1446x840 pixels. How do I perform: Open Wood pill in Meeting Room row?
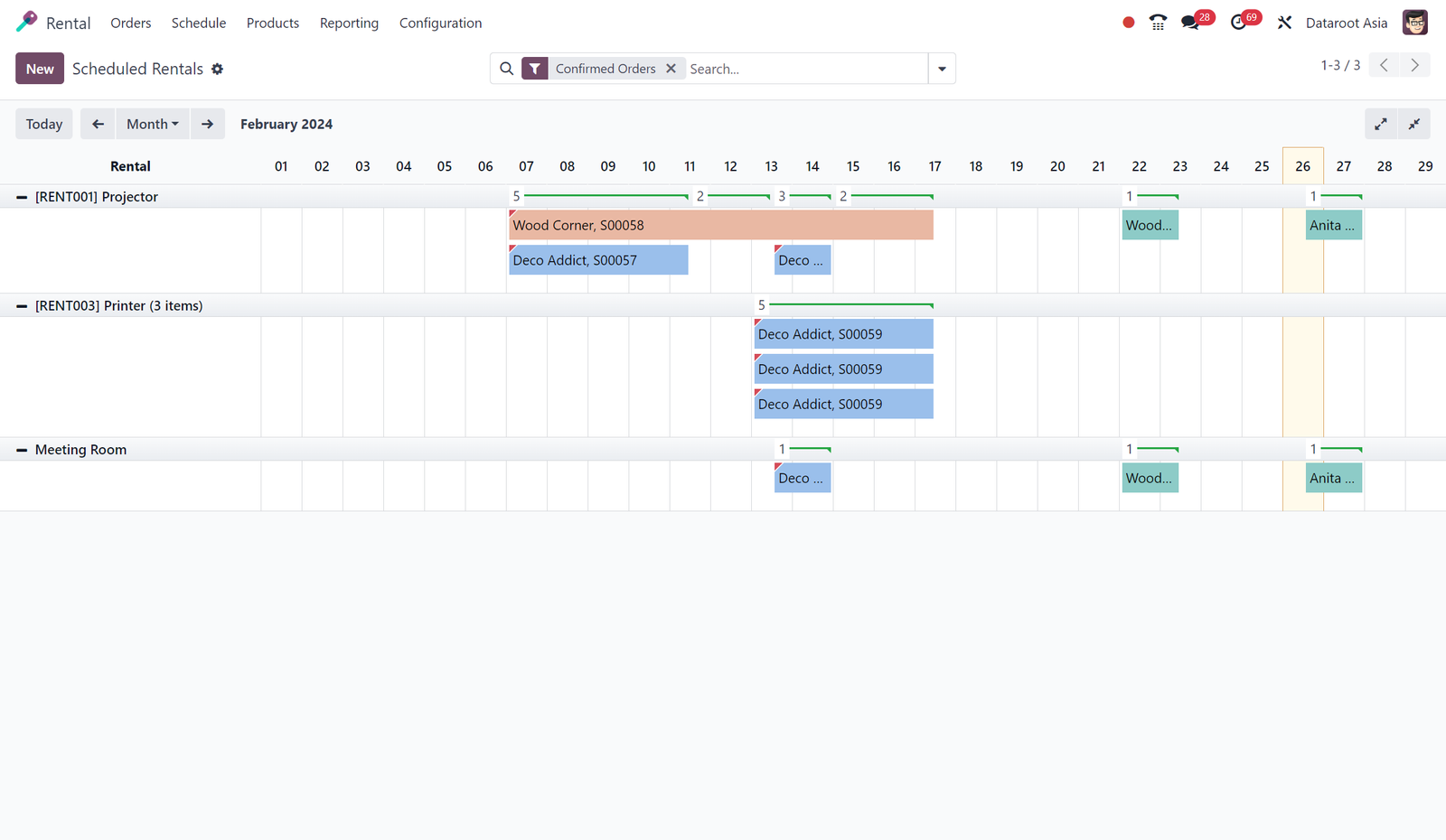[x=1150, y=478]
